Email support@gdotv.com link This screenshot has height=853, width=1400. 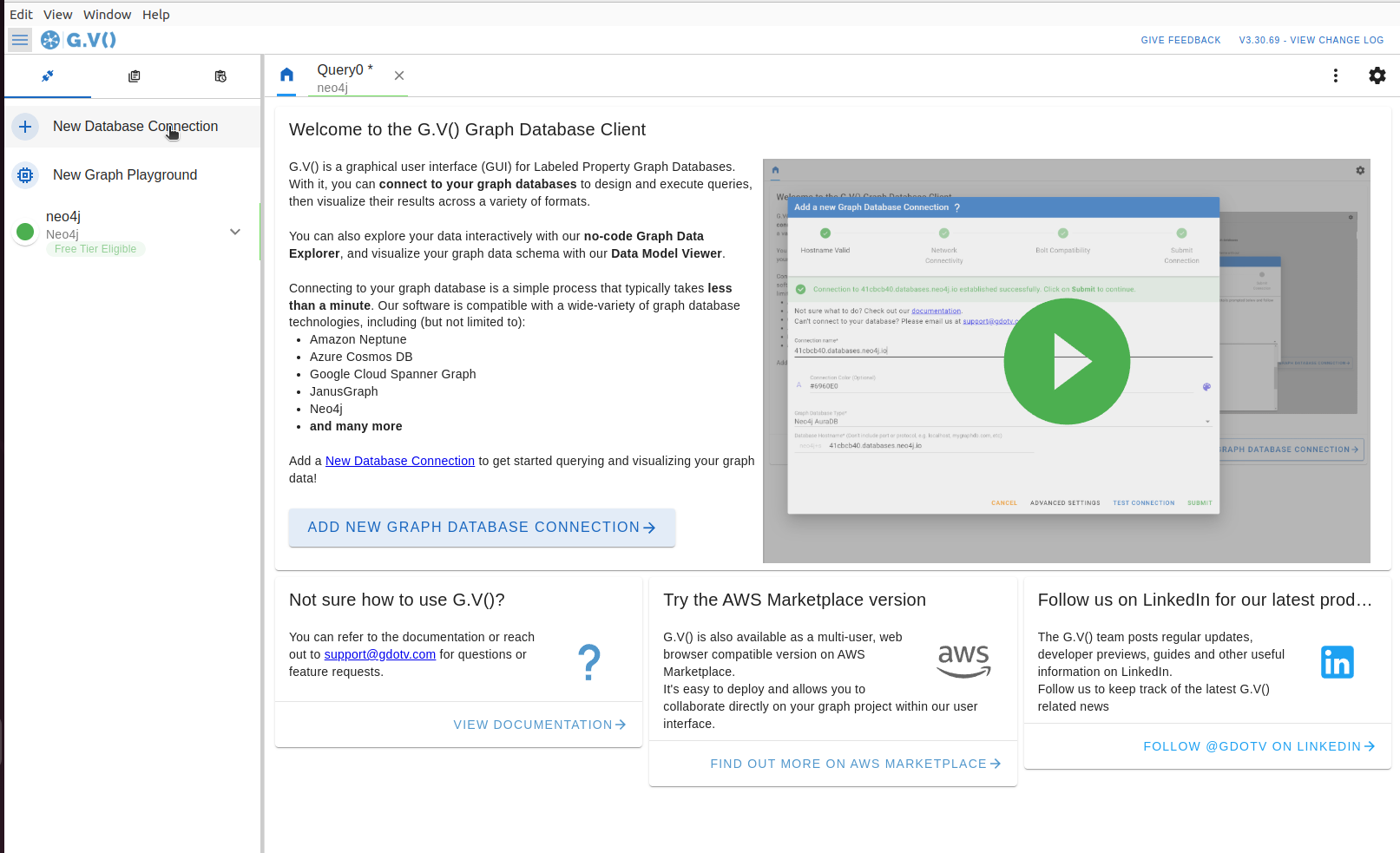point(380,654)
